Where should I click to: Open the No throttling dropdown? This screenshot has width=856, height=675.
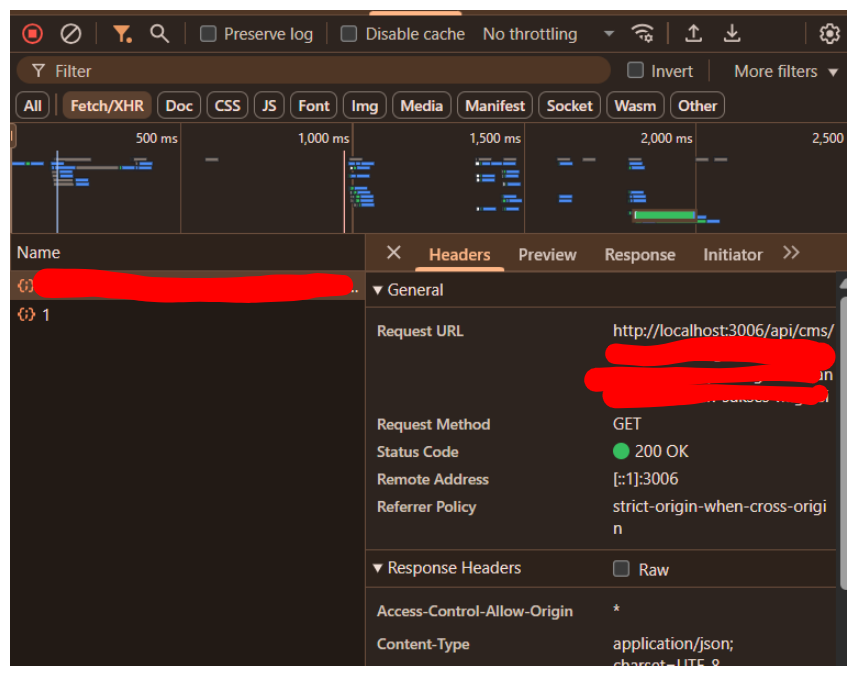point(547,34)
